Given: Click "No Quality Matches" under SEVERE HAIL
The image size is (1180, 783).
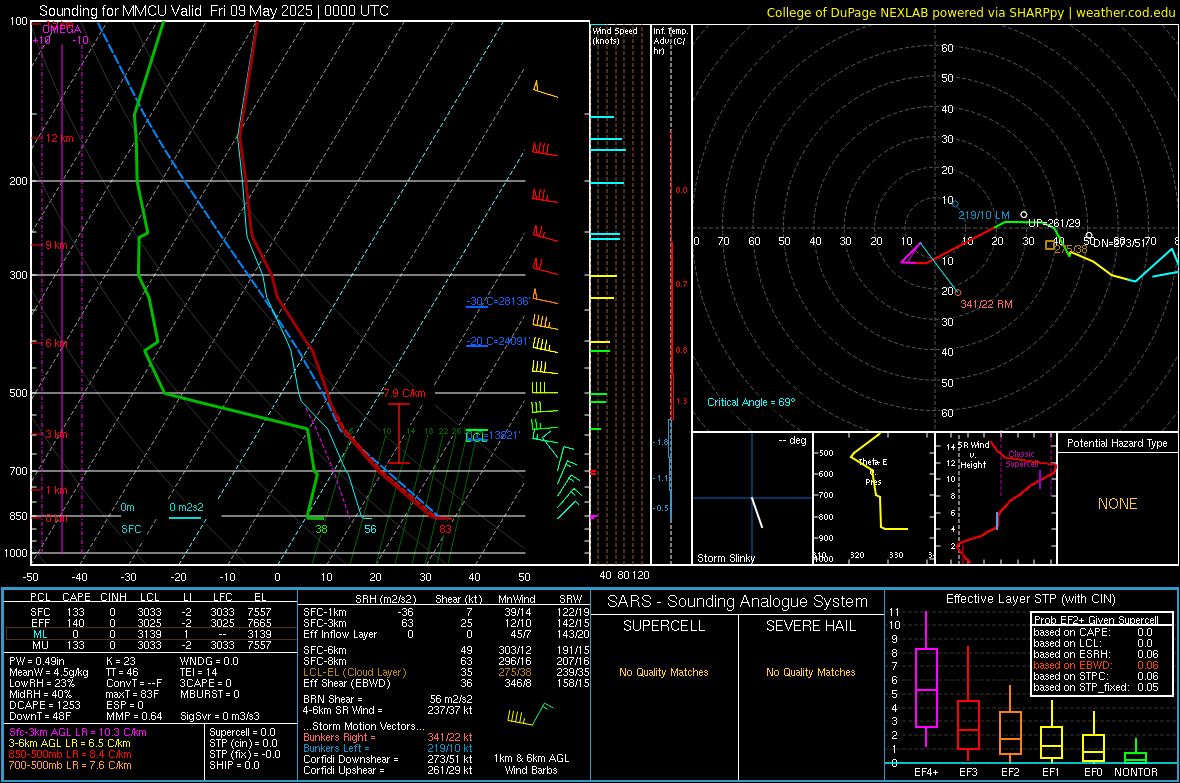Looking at the screenshot, I should [x=810, y=672].
